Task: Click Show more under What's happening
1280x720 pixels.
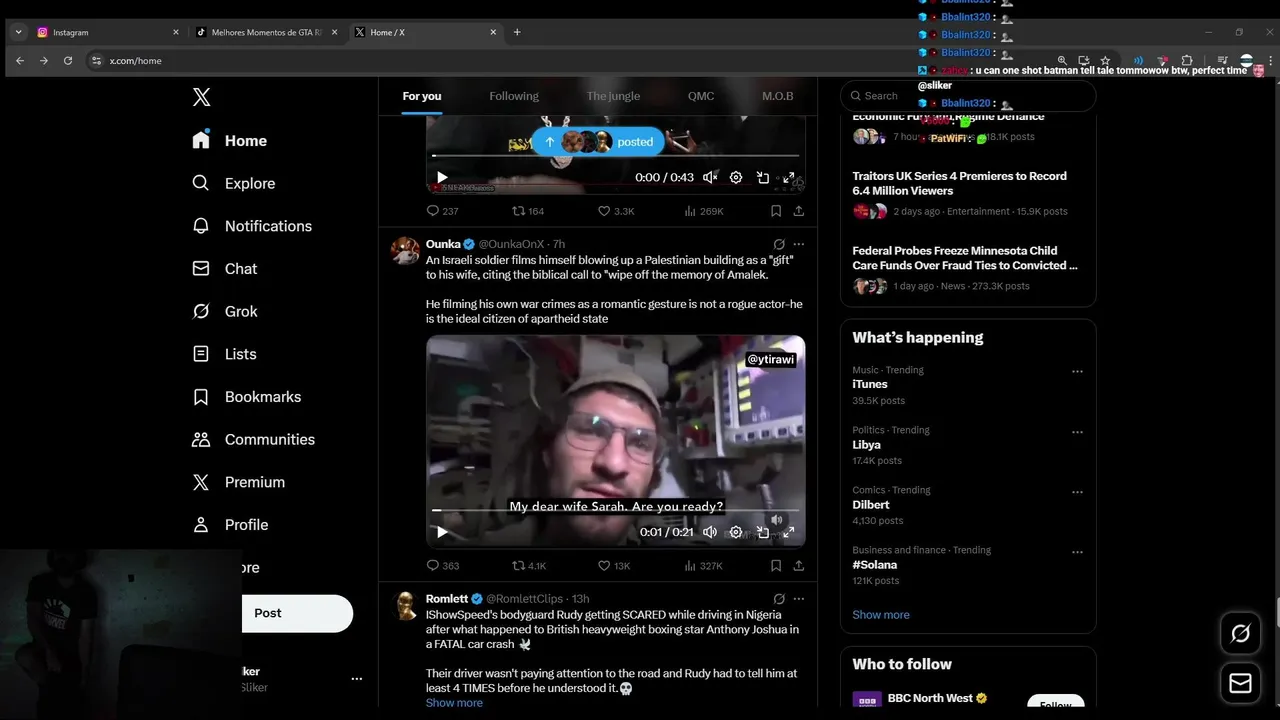Action: point(881,615)
